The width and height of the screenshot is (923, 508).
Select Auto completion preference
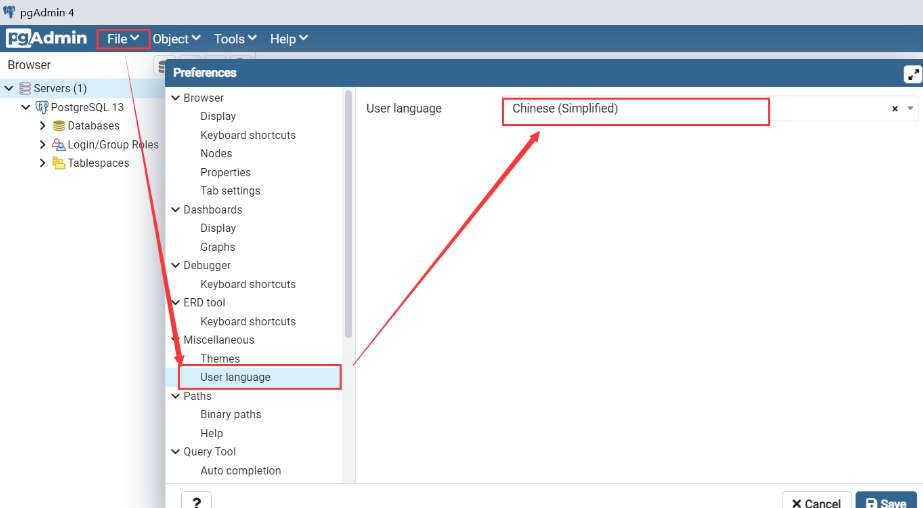tap(241, 471)
